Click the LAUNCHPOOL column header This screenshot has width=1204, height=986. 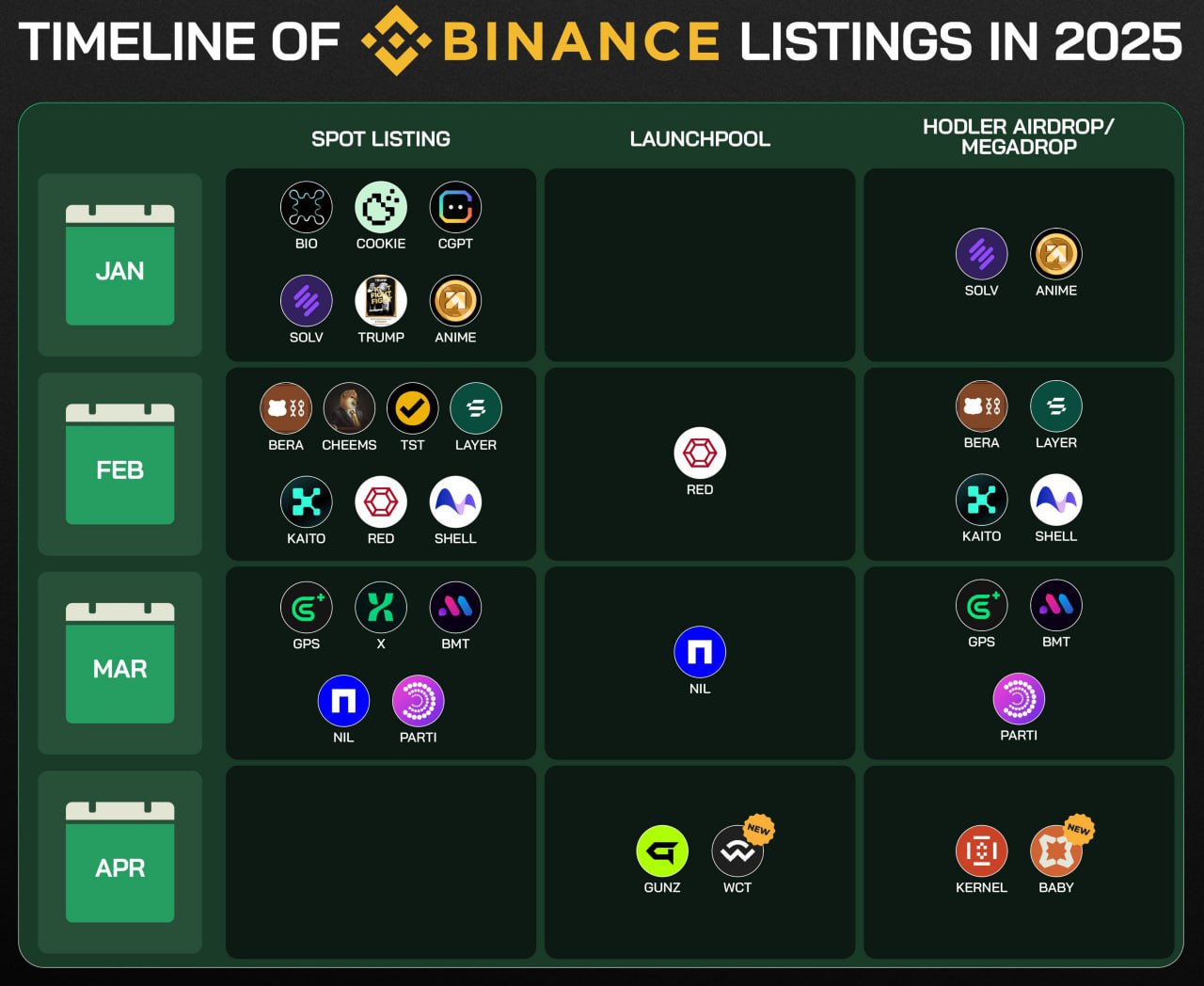tap(700, 139)
